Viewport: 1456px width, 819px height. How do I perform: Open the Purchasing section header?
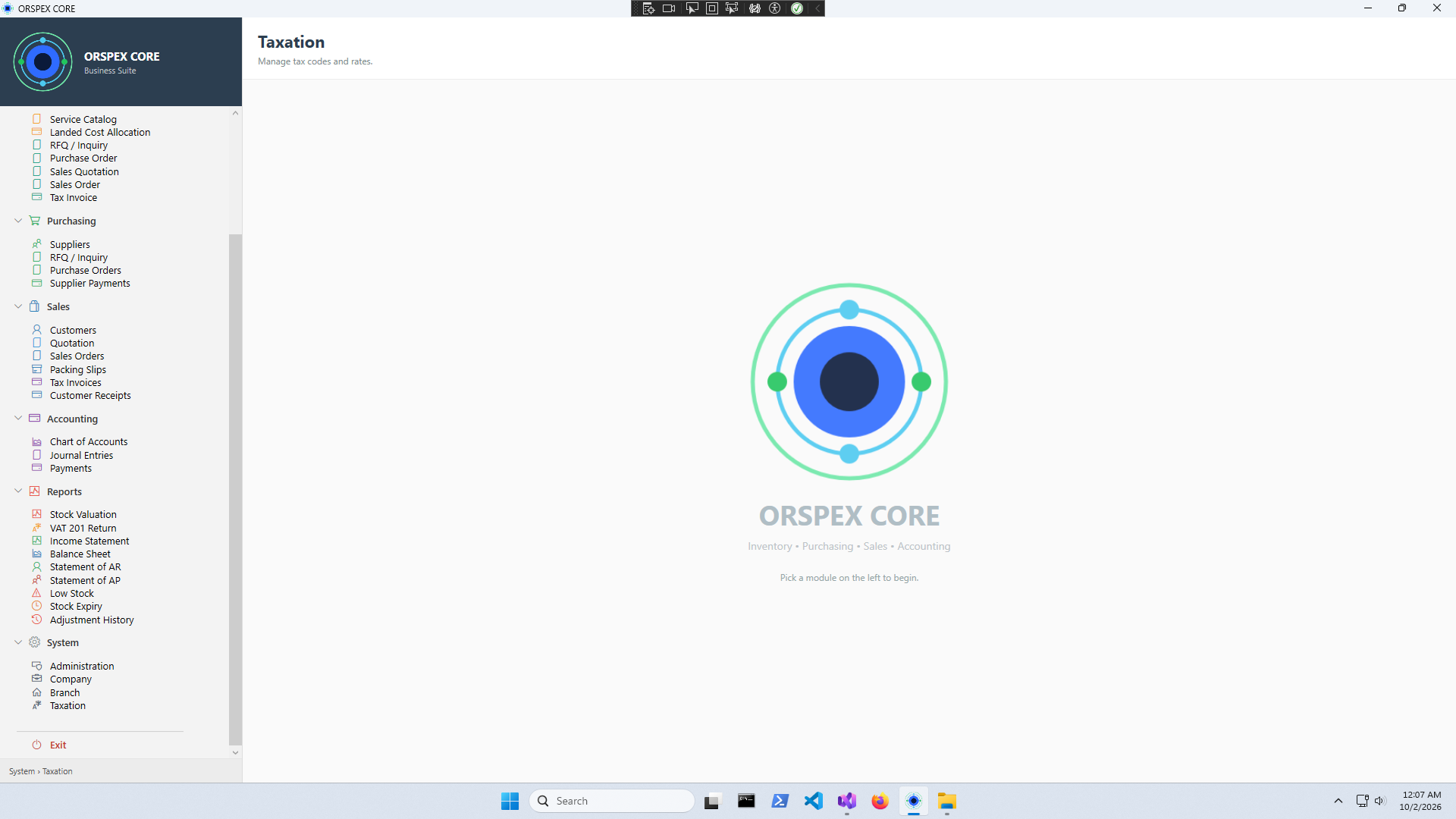coord(71,221)
